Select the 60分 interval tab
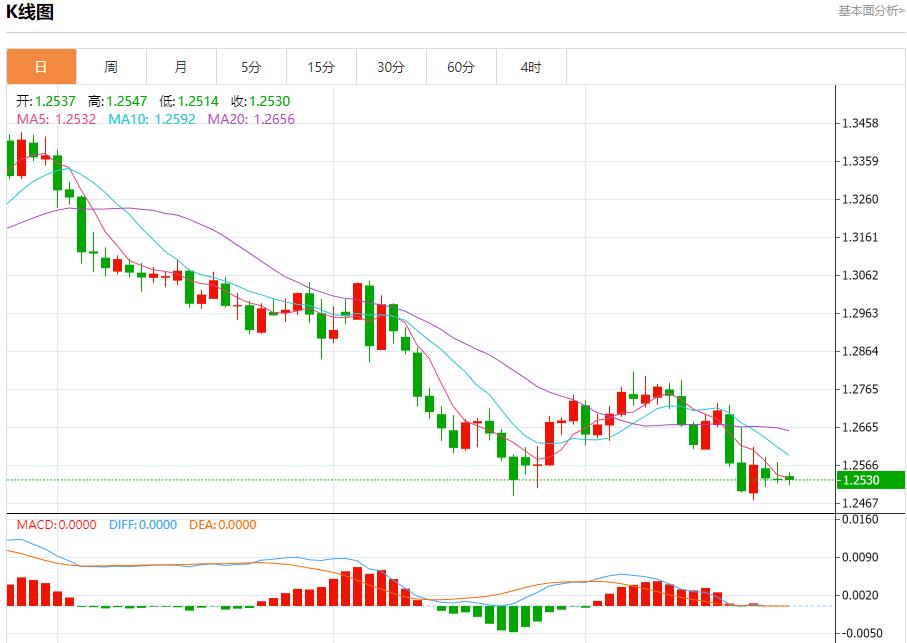Image resolution: width=907 pixels, height=643 pixels. (x=461, y=67)
